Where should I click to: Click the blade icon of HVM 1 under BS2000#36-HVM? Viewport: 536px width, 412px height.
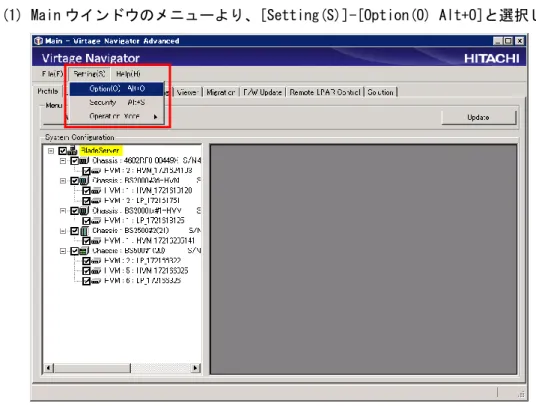96,191
